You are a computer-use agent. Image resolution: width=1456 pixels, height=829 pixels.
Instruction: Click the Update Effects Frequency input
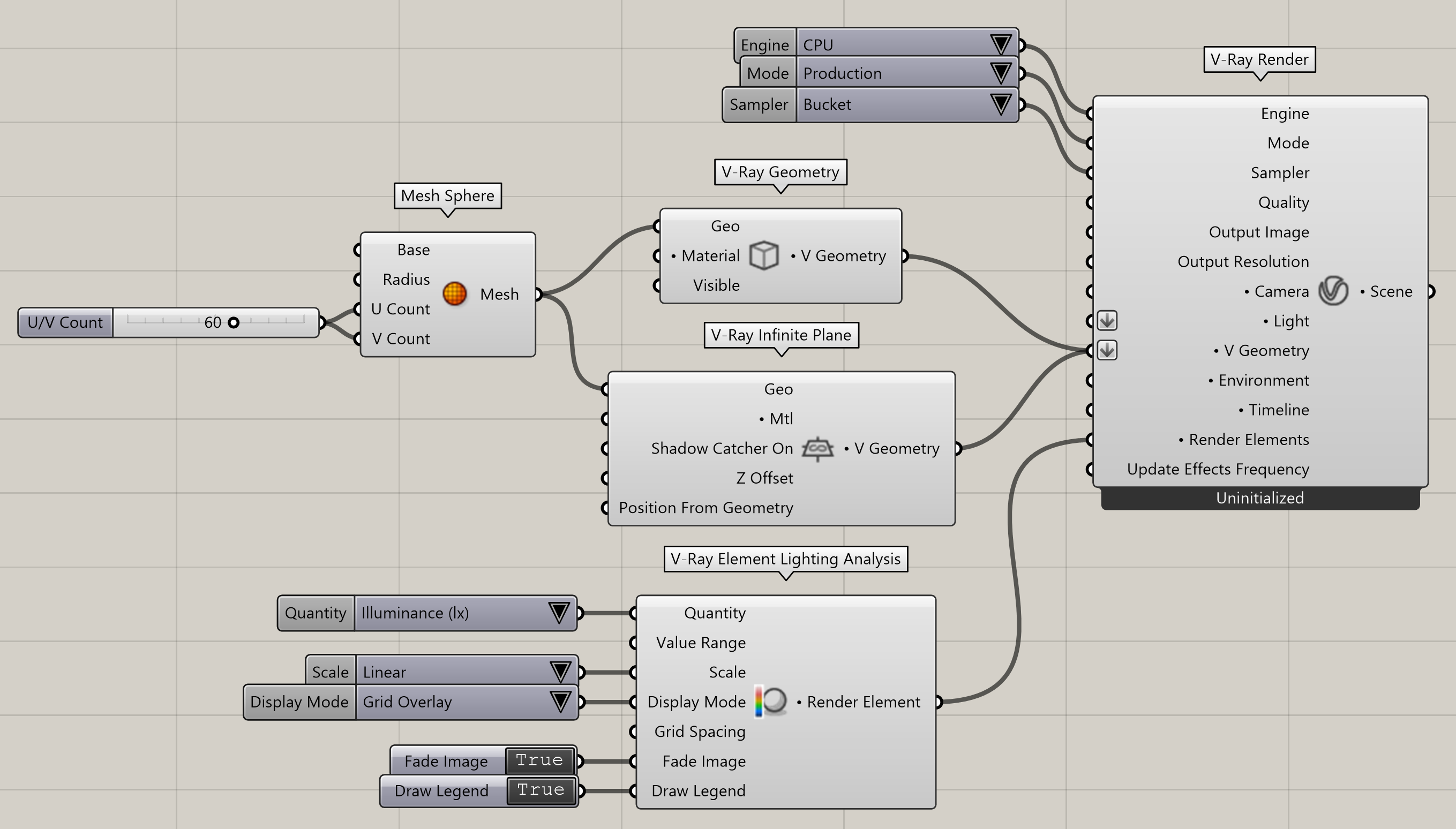(x=1218, y=469)
